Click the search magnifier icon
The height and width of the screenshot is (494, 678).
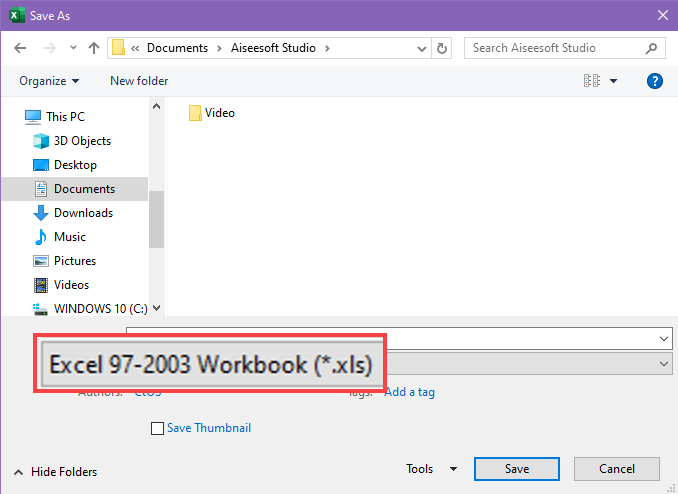[x=651, y=48]
